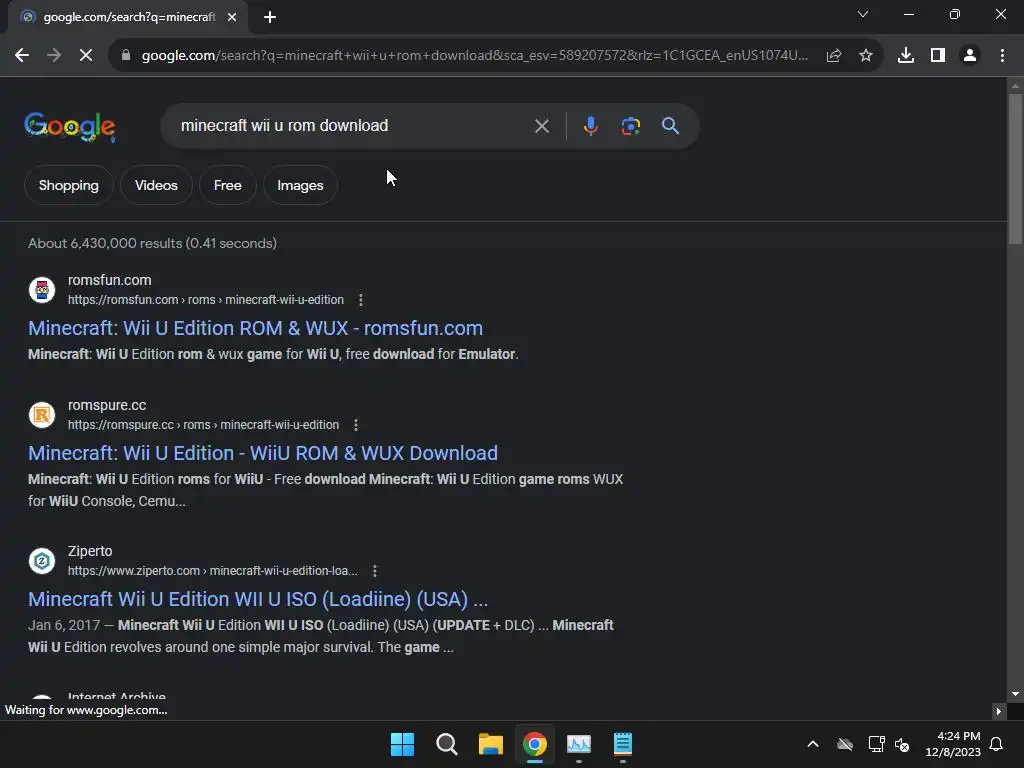Viewport: 1024px width, 768px height.
Task: Open the notifications bell
Action: (996, 744)
